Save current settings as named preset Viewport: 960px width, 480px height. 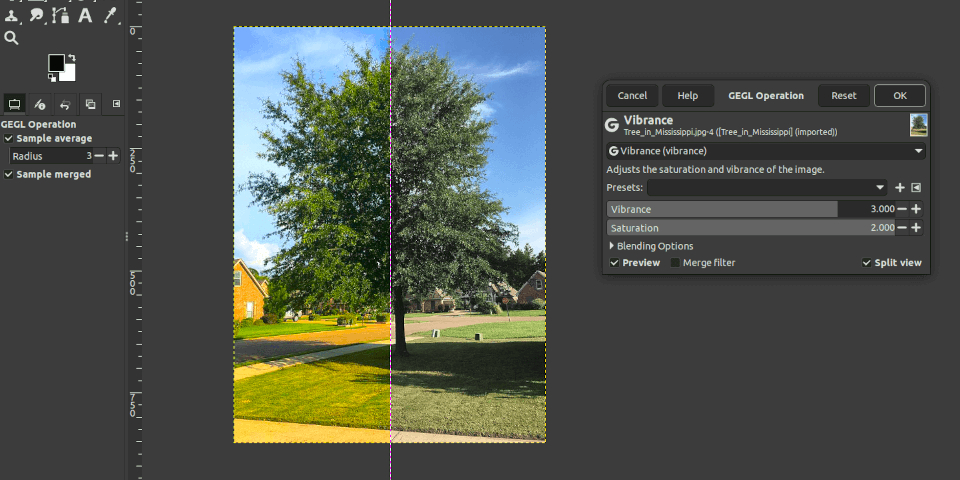899,187
